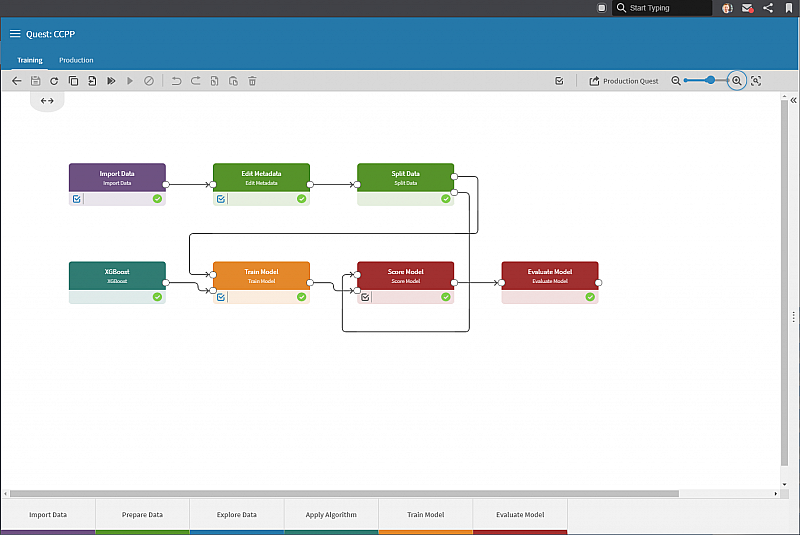Viewport: 800px width, 535px height.
Task: Toggle the checkbox on the Edit Metadata node
Action: pos(221,199)
